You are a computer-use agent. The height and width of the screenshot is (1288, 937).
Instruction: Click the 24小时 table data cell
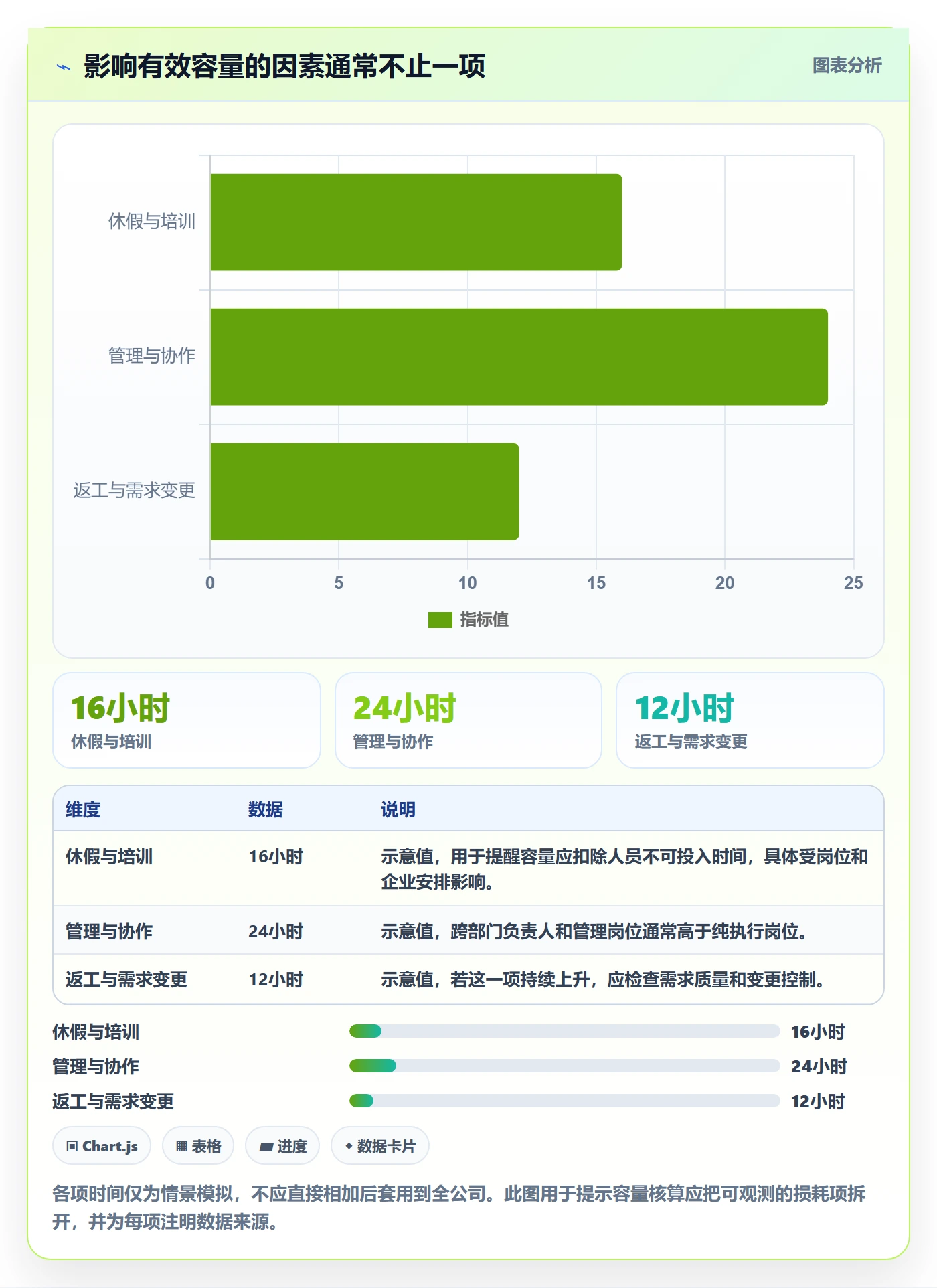point(276,931)
